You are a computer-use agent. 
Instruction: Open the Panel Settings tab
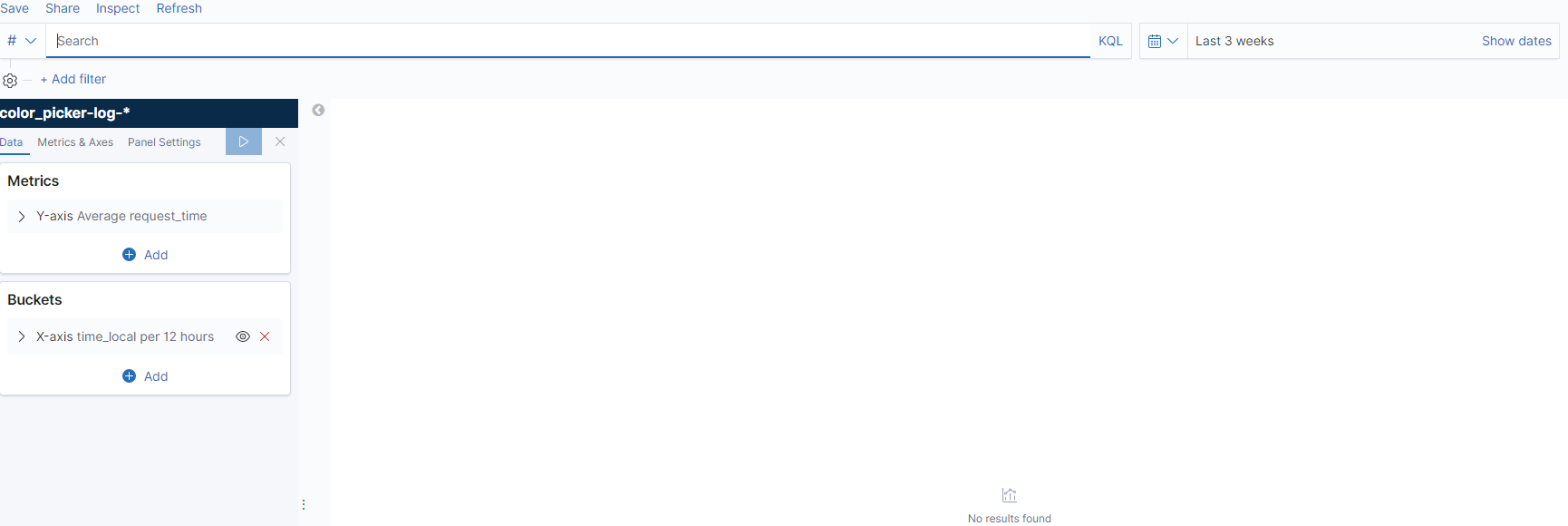[x=164, y=142]
